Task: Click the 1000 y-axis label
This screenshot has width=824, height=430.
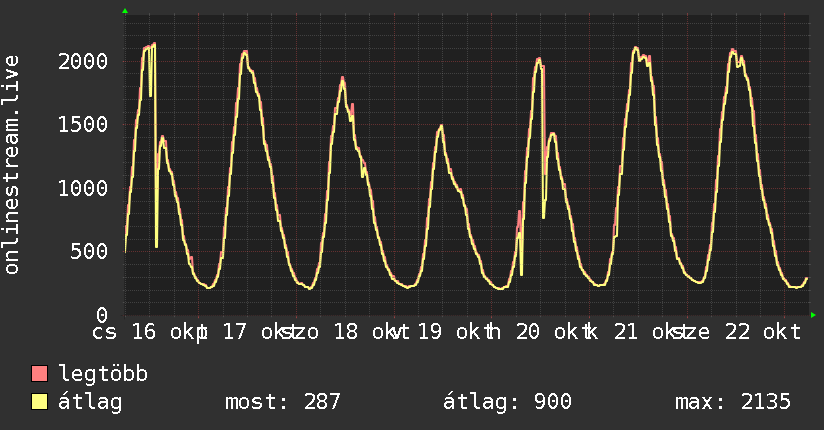Action: pos(83,188)
